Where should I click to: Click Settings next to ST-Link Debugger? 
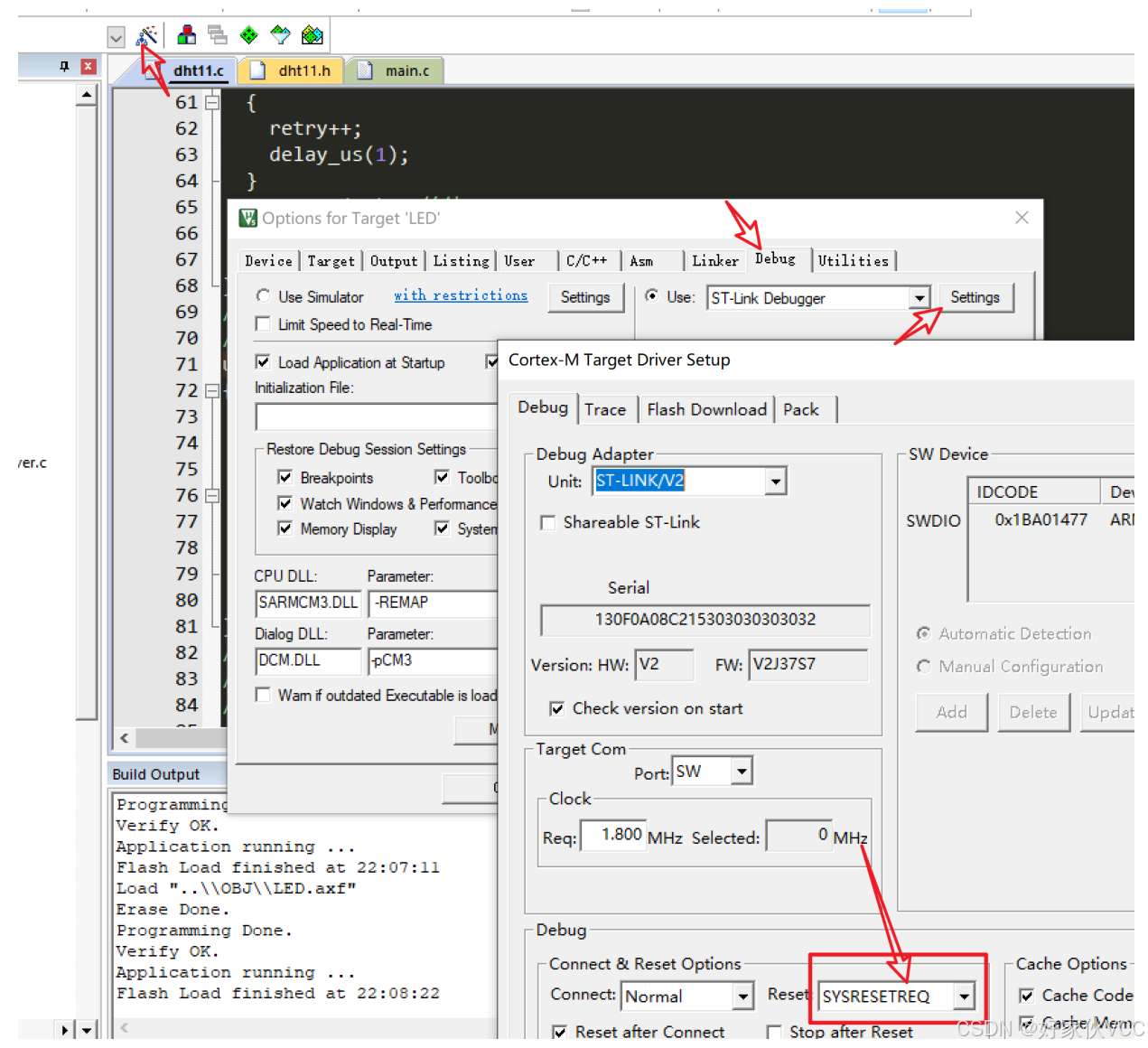974,297
